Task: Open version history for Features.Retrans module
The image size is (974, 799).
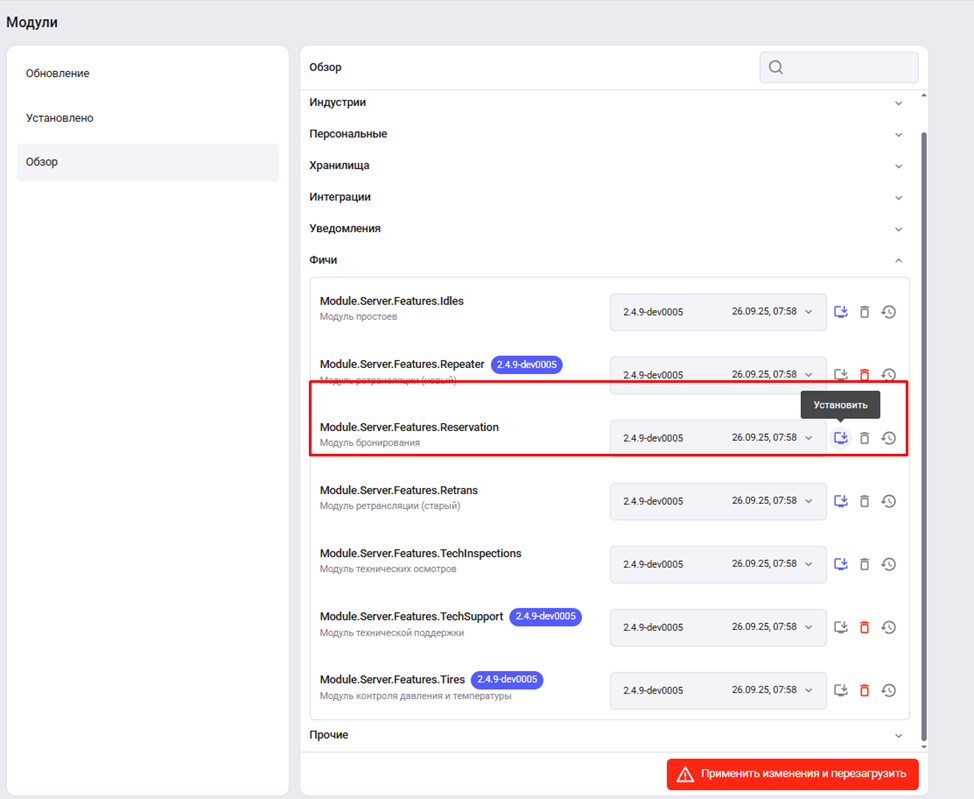Action: pos(888,501)
